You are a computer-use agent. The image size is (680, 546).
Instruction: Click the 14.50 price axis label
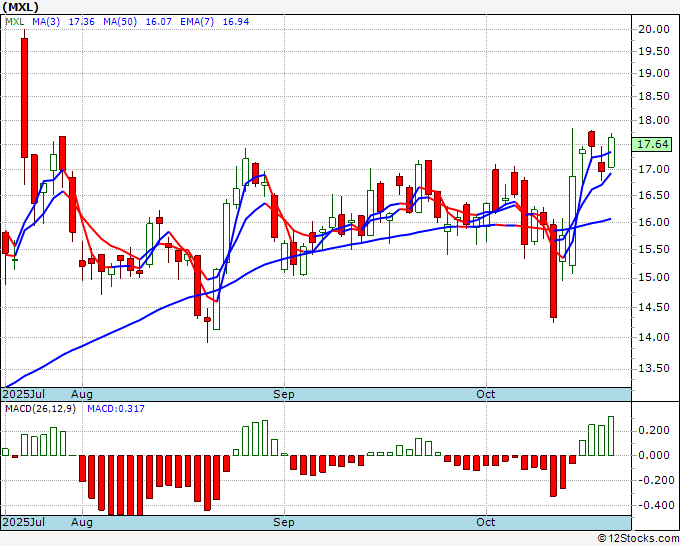coord(654,307)
